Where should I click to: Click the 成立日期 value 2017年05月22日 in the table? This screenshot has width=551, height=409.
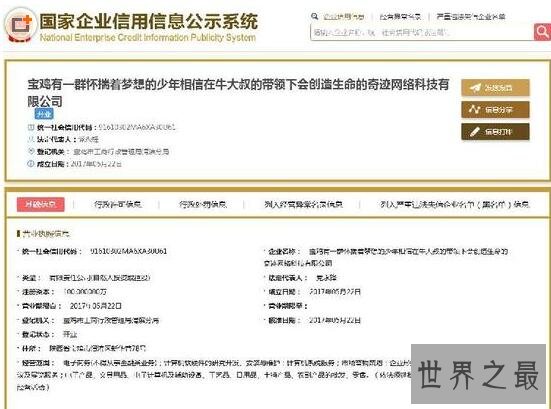(x=335, y=292)
